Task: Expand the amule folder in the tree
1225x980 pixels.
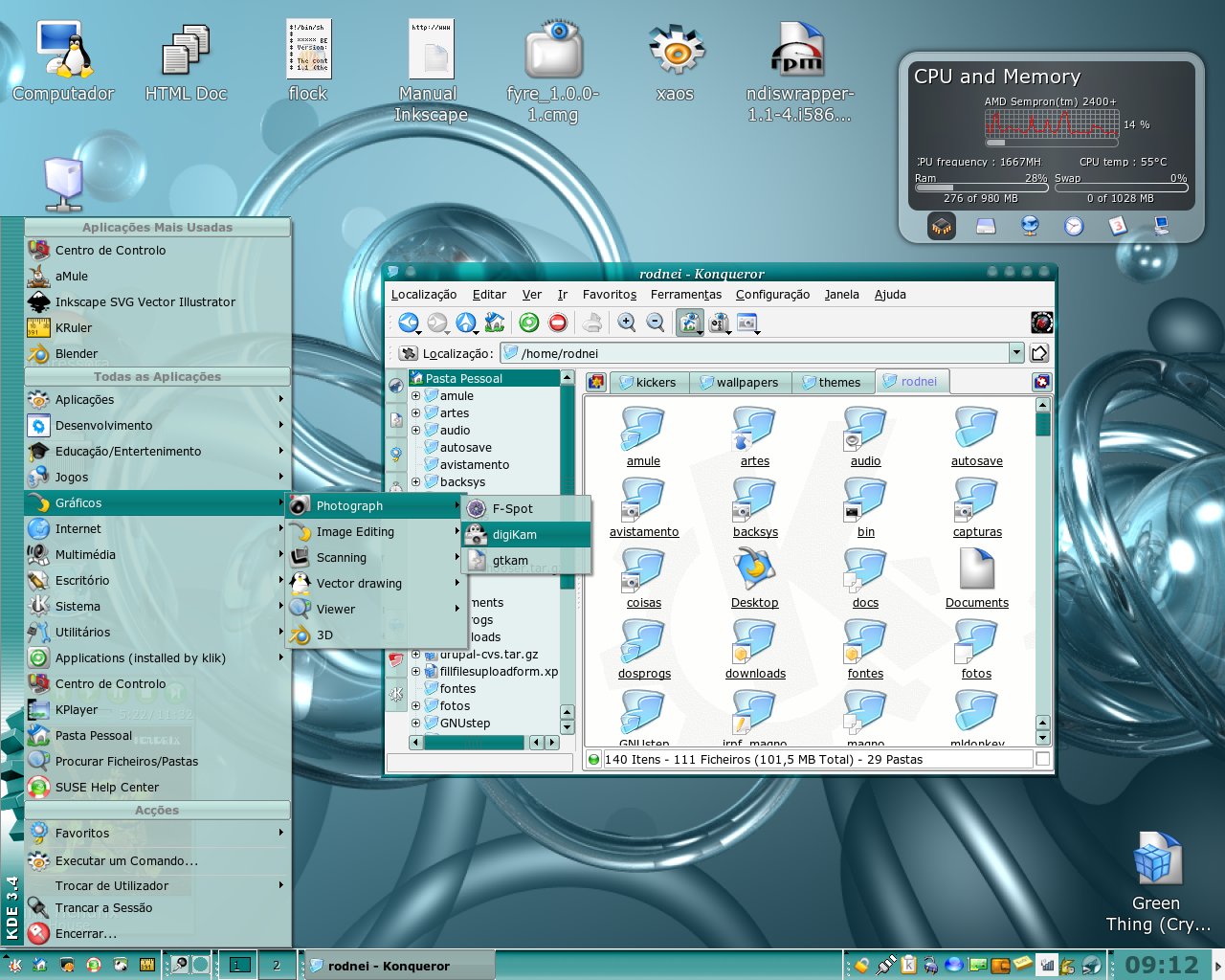Action: pos(415,396)
